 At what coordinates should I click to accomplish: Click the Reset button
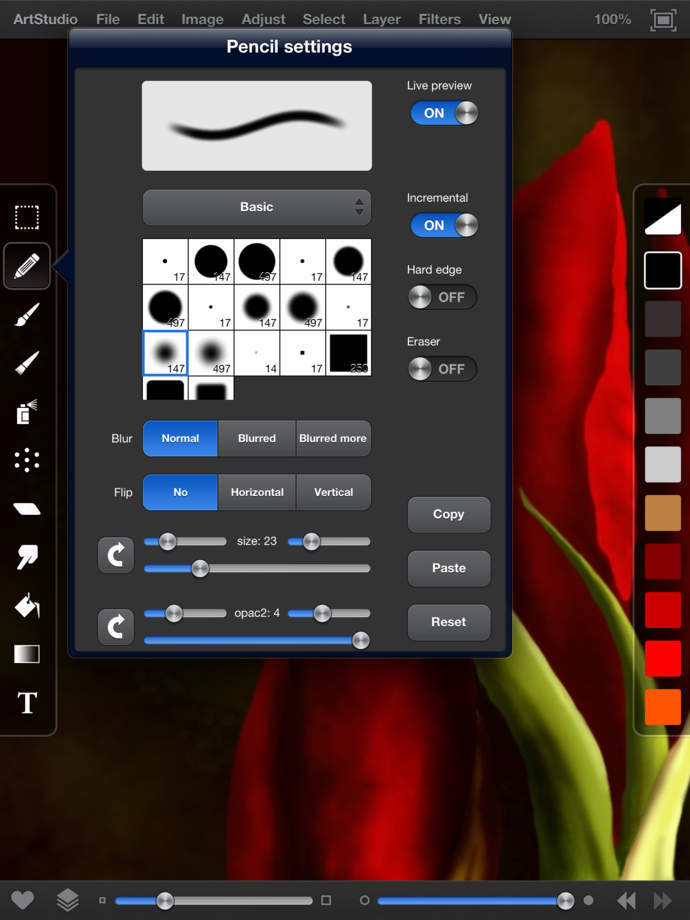(x=449, y=622)
